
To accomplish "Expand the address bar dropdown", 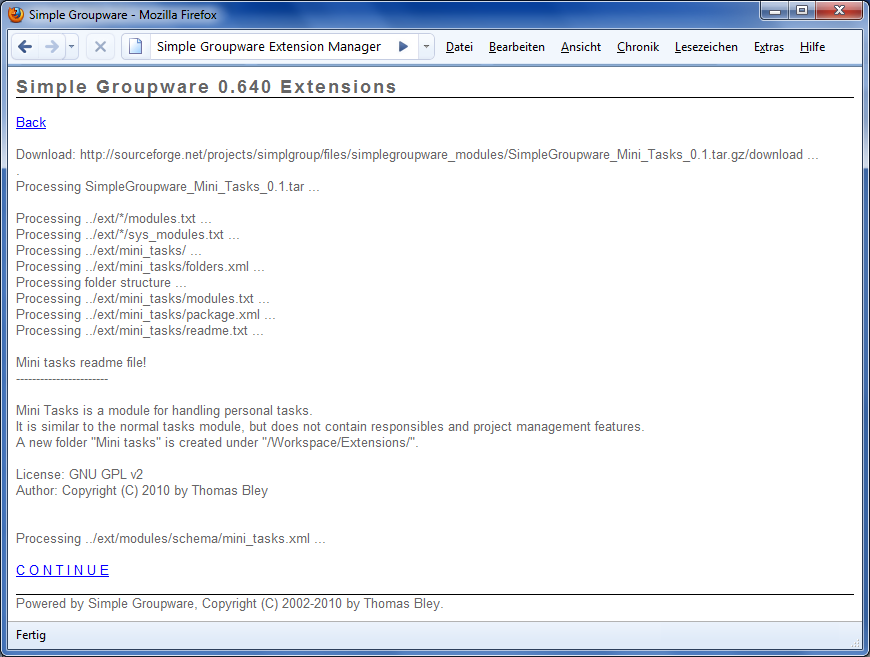I will click(426, 47).
